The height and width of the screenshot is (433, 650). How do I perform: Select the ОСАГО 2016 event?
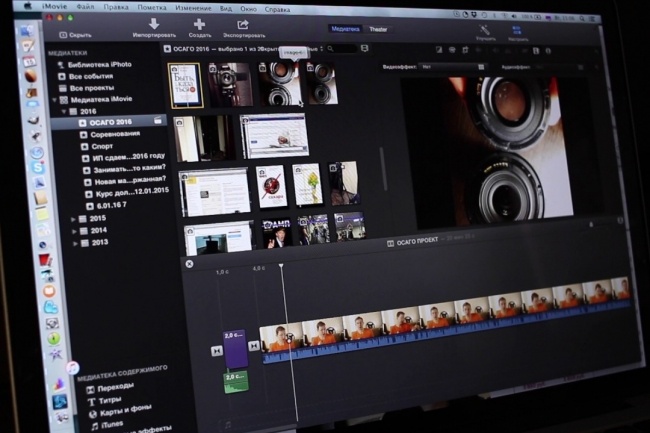(110, 122)
